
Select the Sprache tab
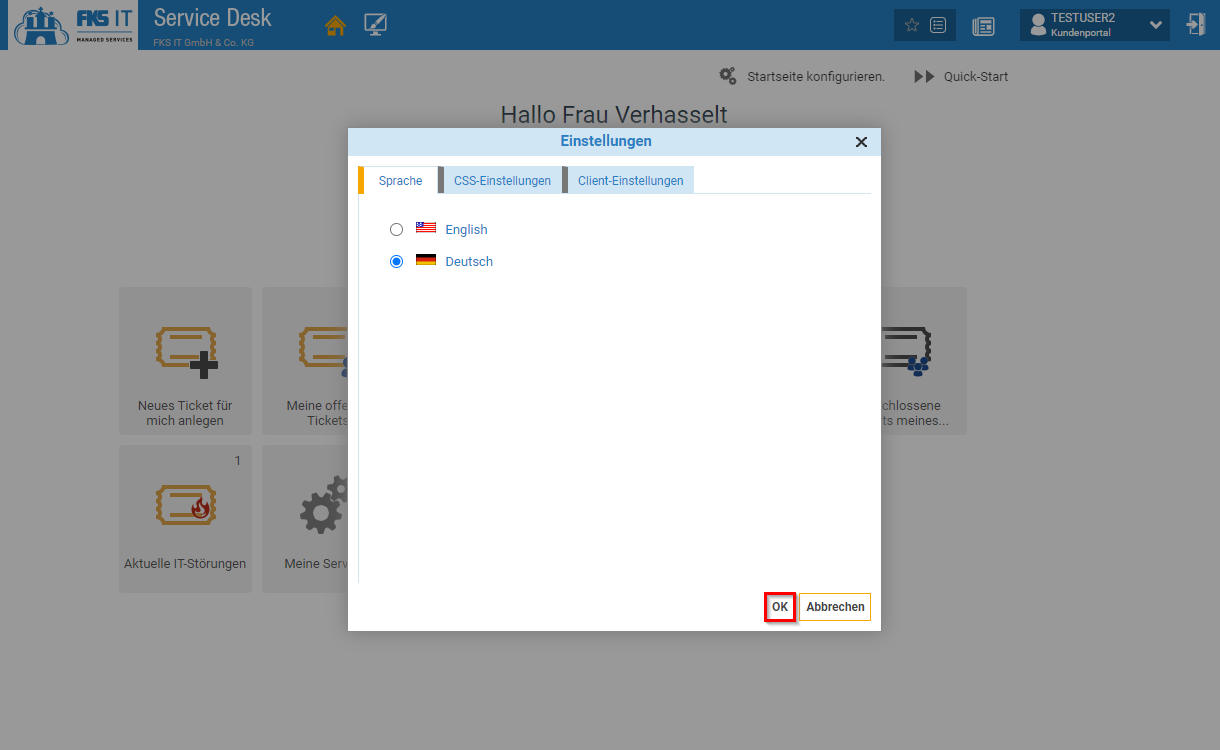coord(400,181)
